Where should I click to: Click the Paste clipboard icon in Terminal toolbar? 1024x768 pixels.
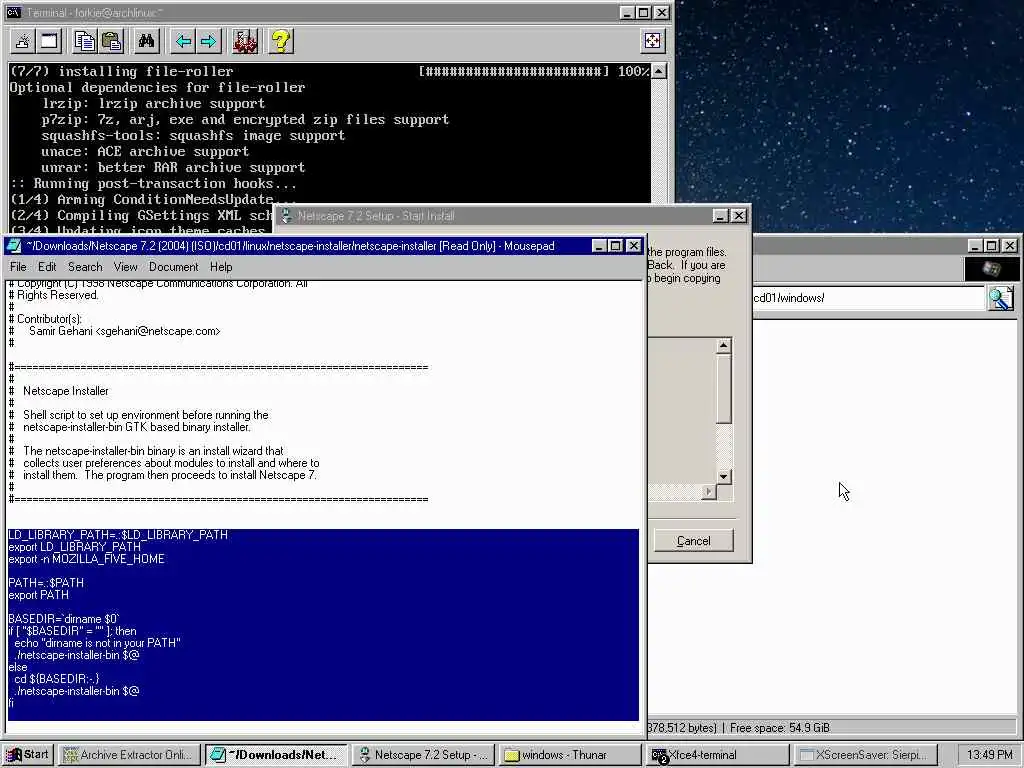pyautogui.click(x=112, y=42)
